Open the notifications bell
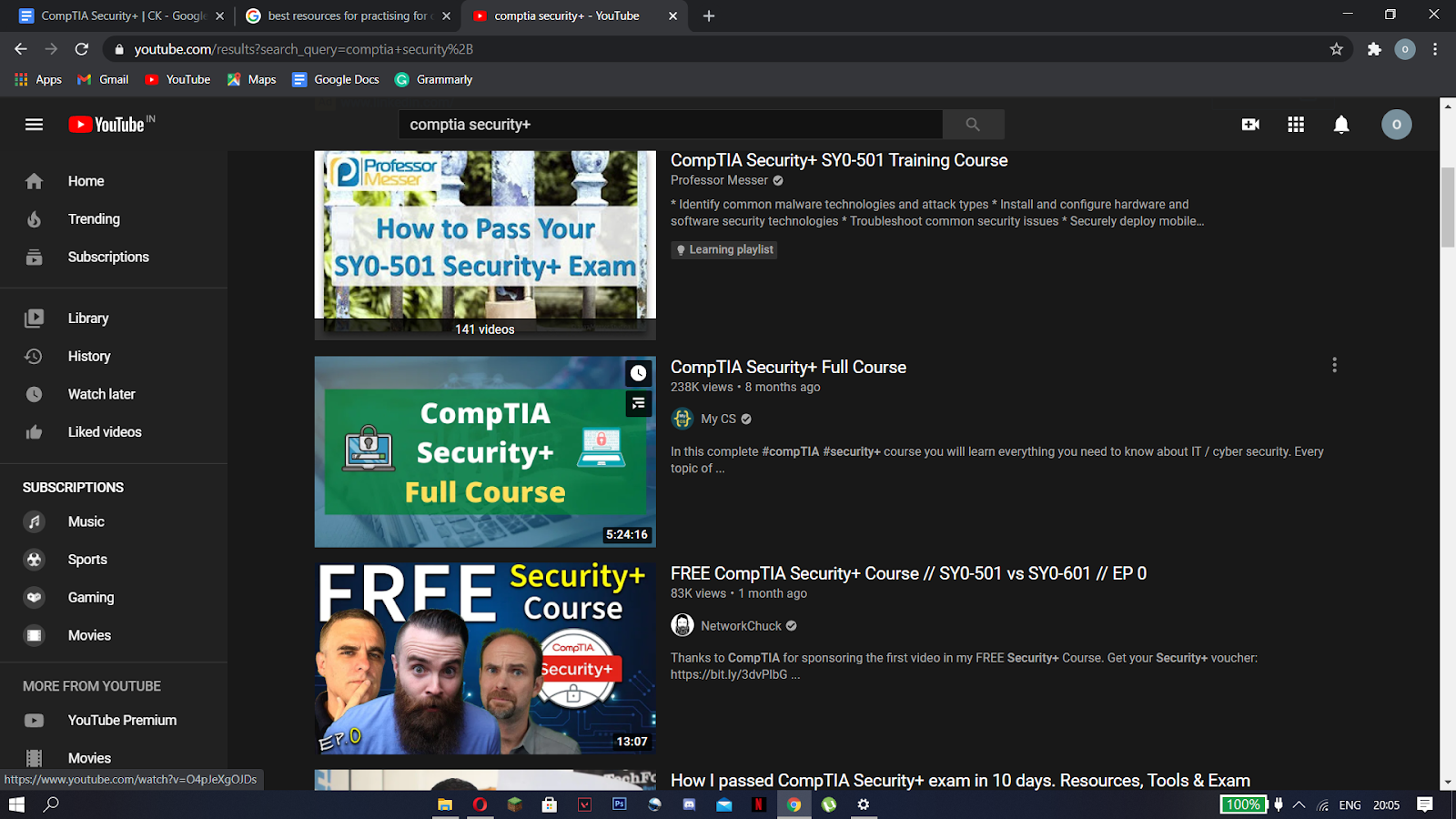The image size is (1456, 819). pyautogui.click(x=1341, y=125)
